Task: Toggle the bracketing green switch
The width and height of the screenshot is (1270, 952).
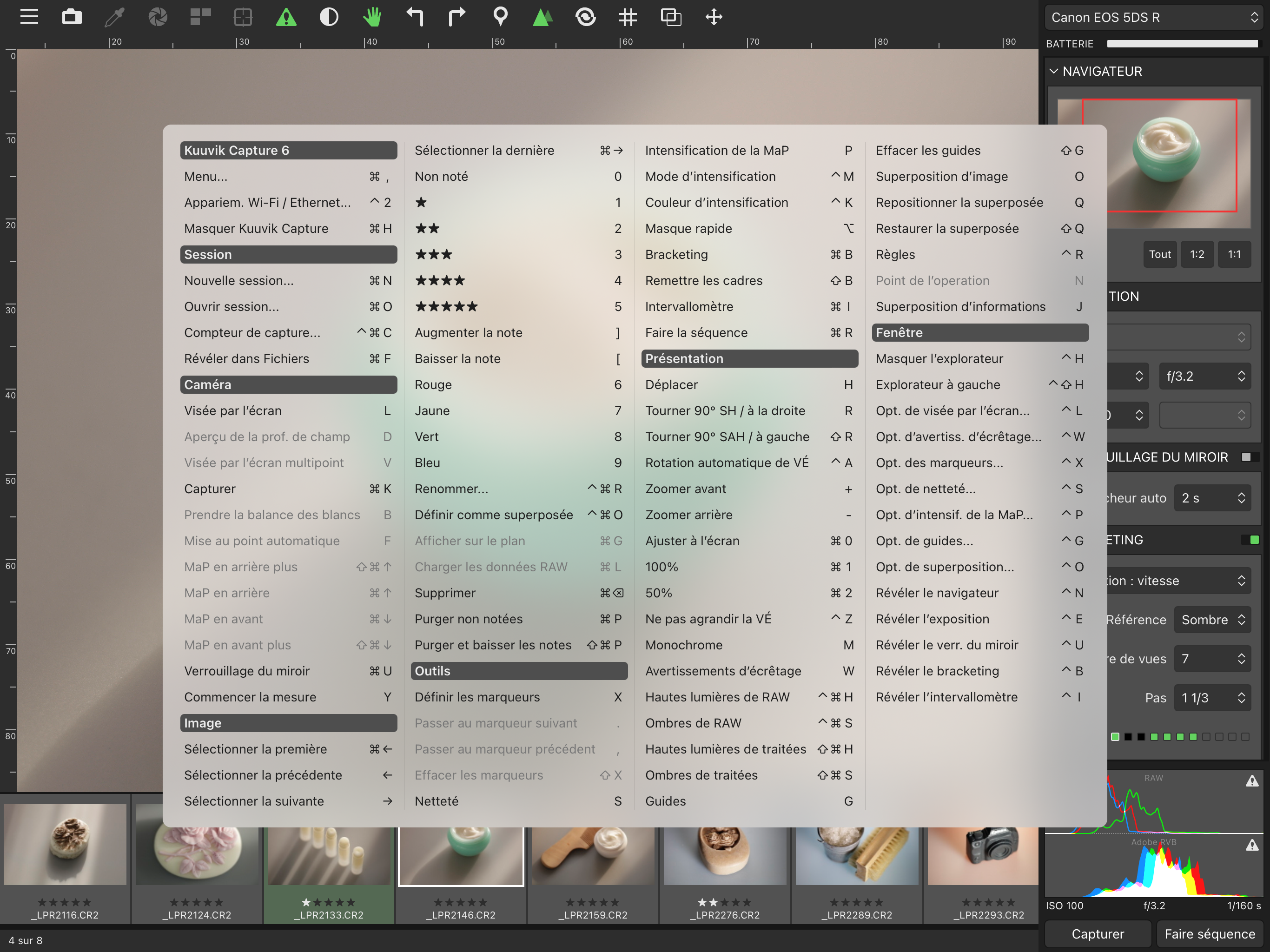Action: point(1250,540)
